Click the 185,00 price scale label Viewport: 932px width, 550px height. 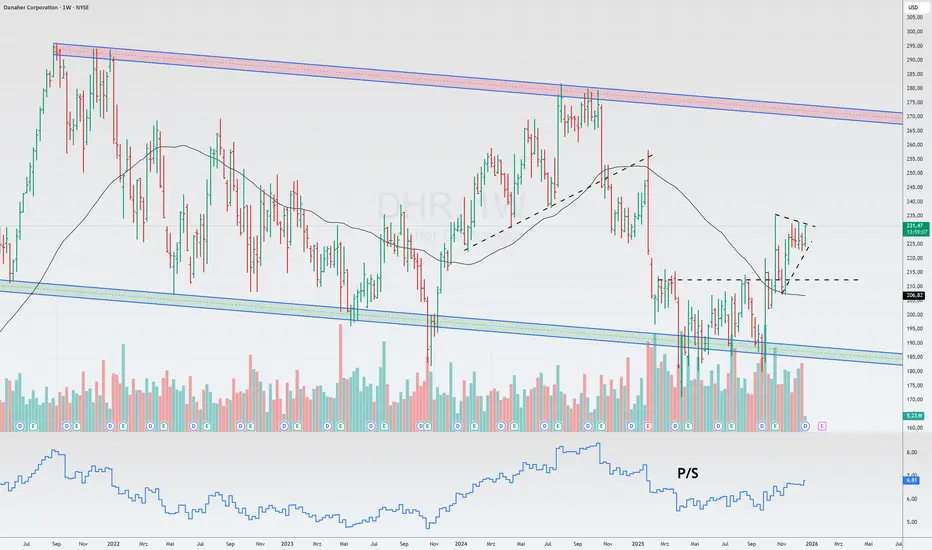(914, 357)
